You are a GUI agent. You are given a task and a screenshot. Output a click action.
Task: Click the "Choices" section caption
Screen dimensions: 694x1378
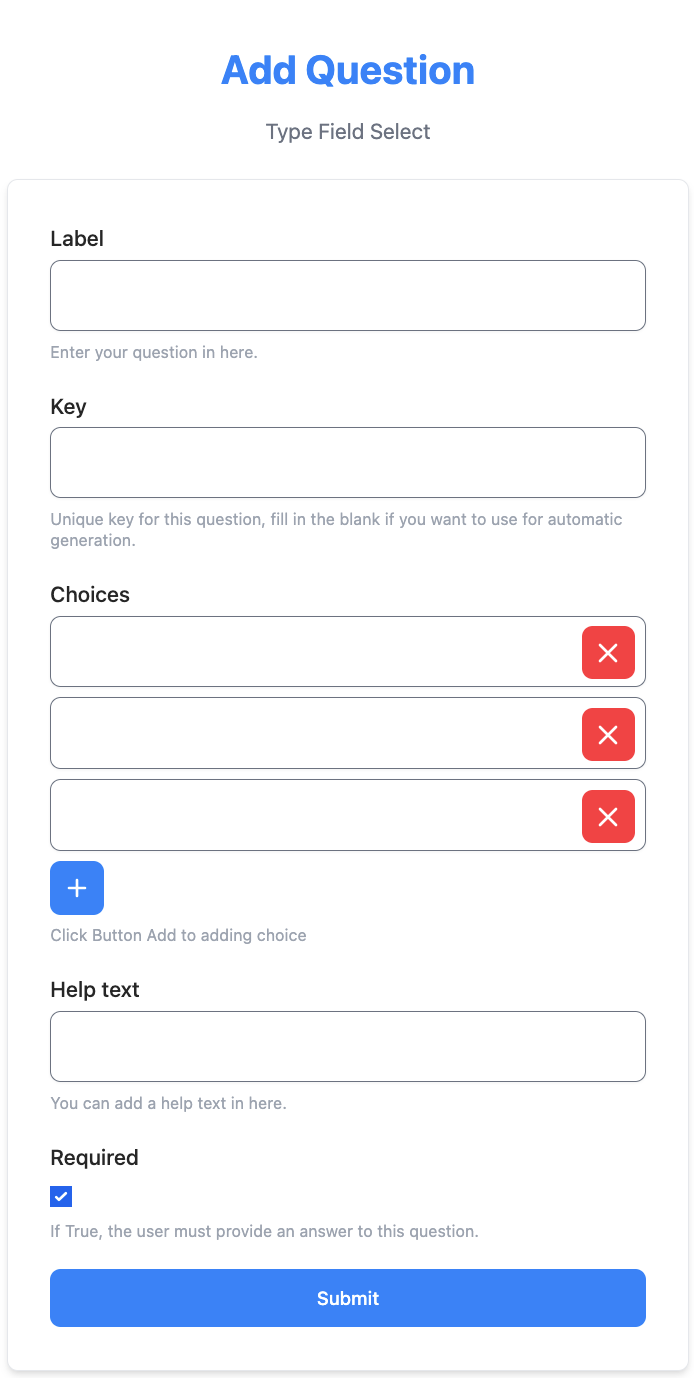tap(90, 594)
